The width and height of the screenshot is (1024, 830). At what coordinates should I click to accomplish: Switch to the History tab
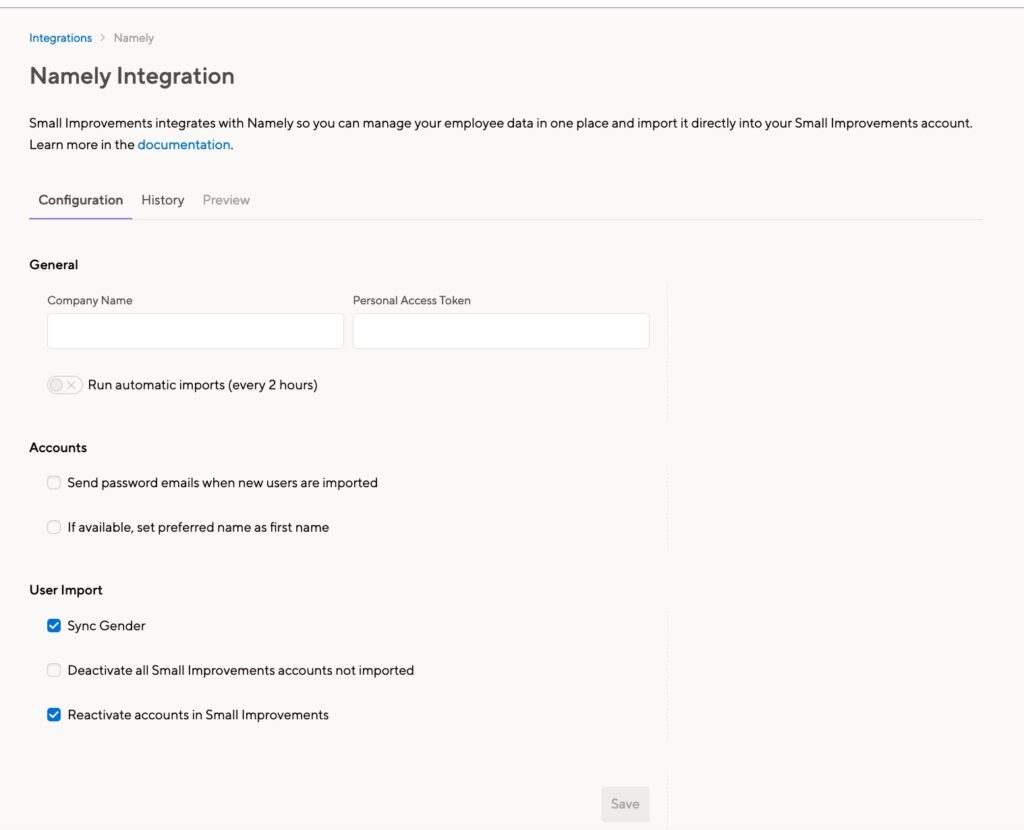162,200
